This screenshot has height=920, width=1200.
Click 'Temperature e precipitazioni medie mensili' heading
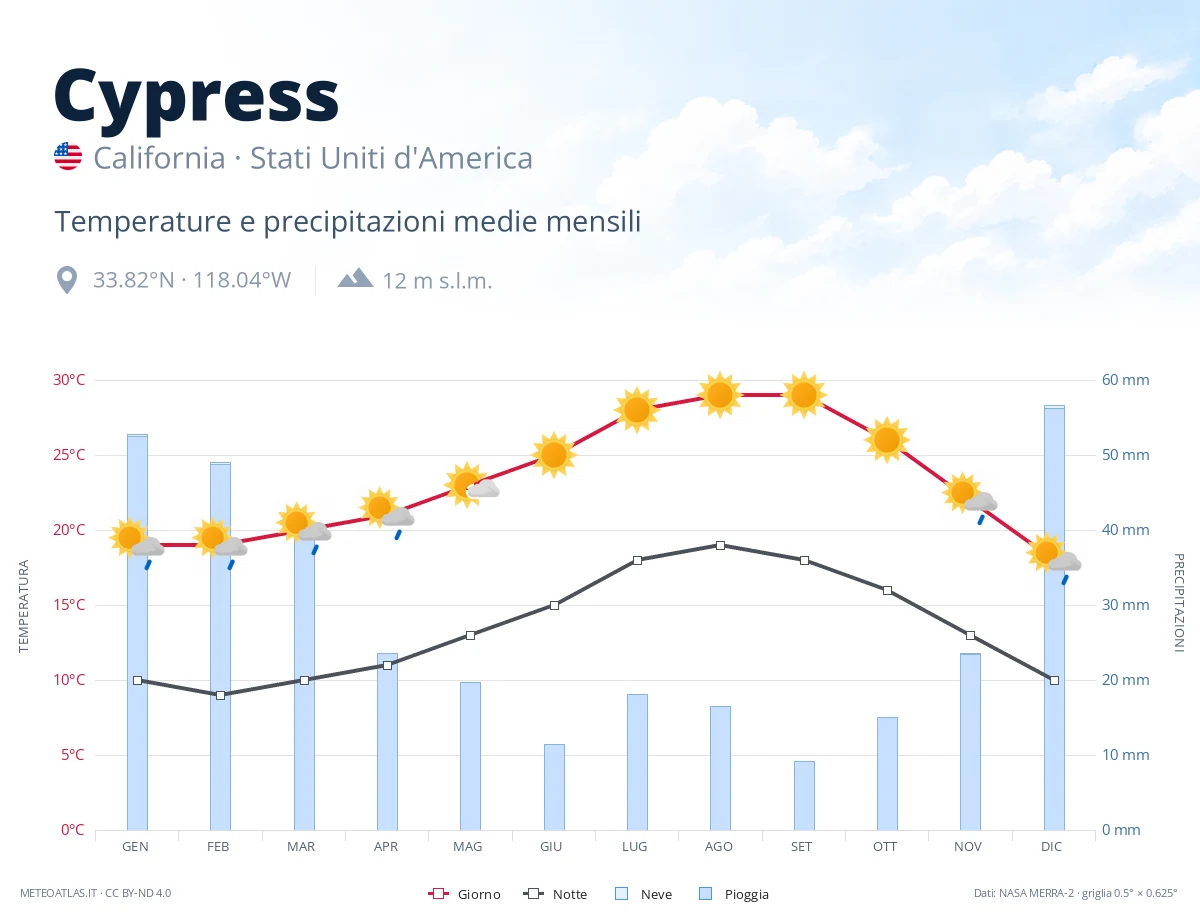pyautogui.click(x=348, y=221)
